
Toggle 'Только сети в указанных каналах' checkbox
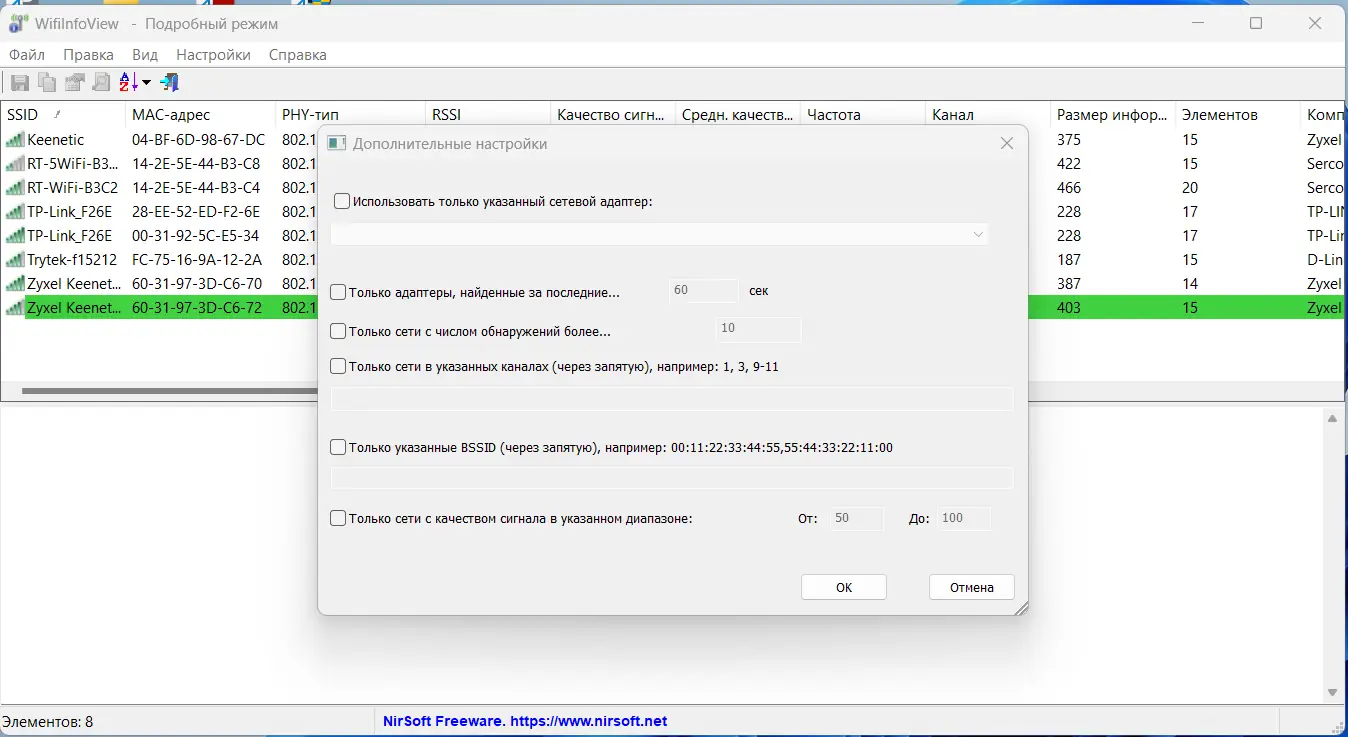(338, 366)
